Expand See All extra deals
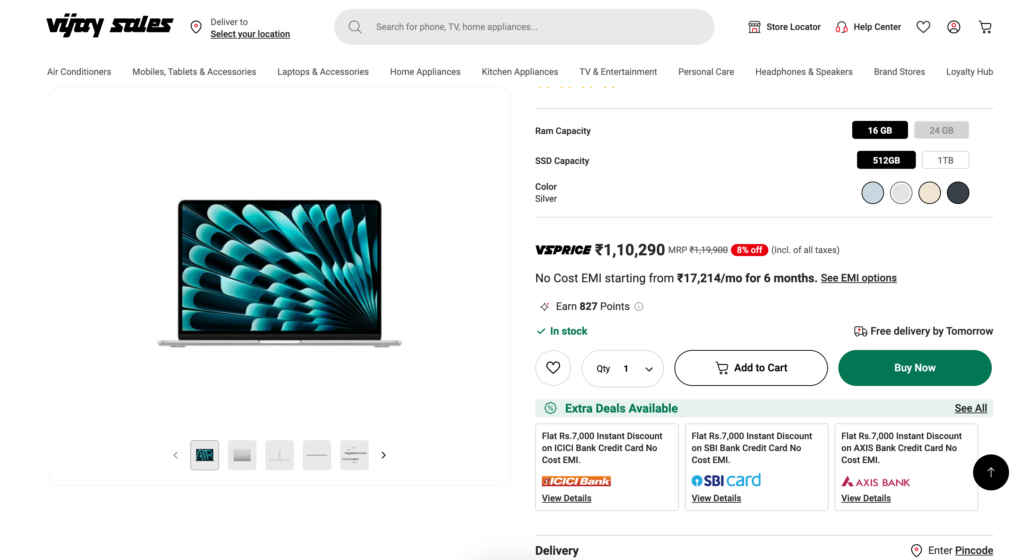Screen dimensions: 1024x560 tap(970, 408)
